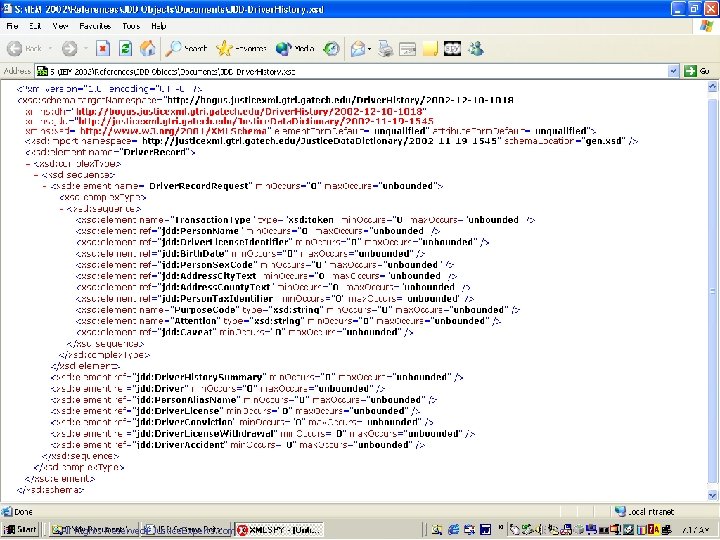This screenshot has height=540, width=720.
Task: Click the first quick launch icon on taskbar
Action: click(x=437, y=529)
